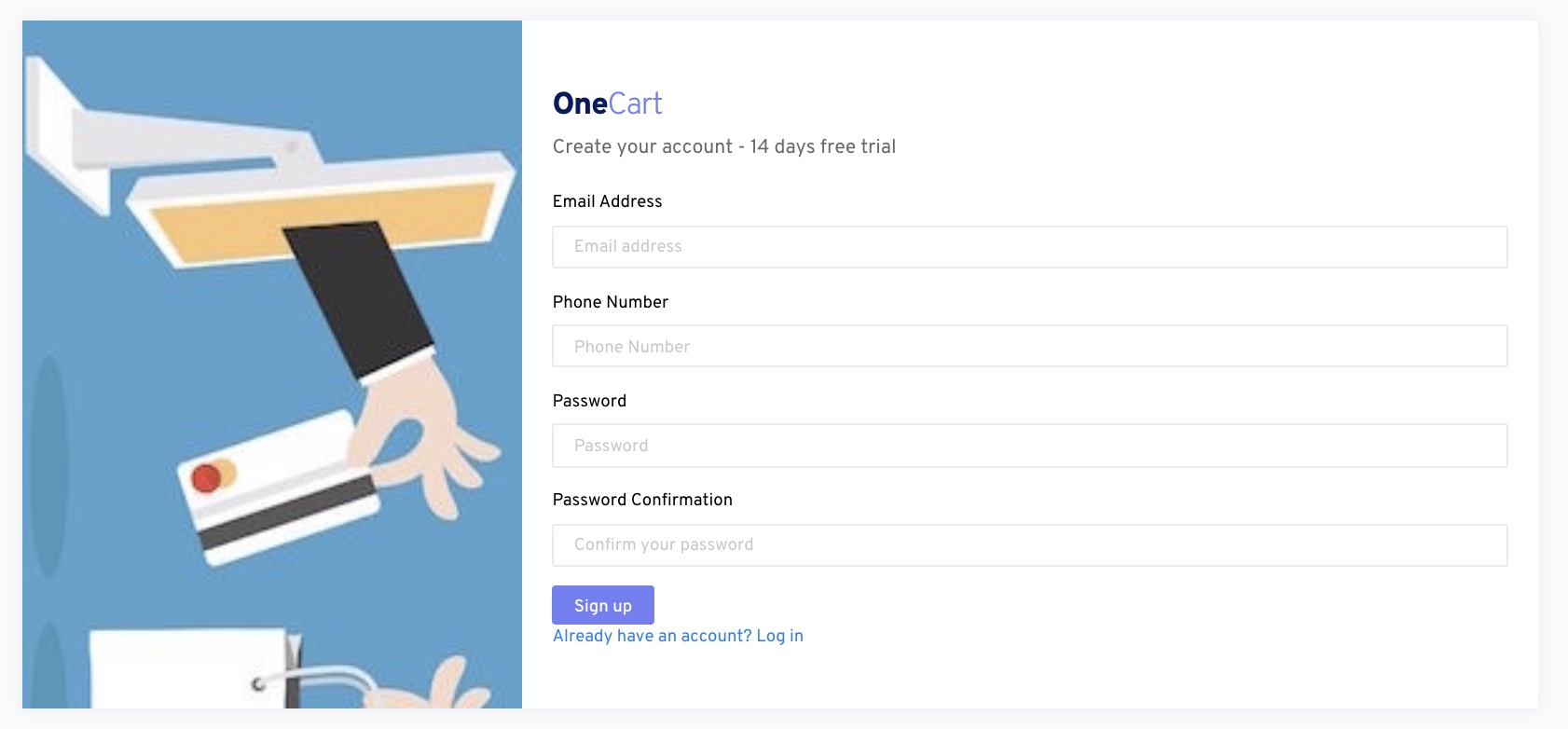Open the Already have an account? Log in link
Viewport: 1568px width, 729px height.
(678, 636)
